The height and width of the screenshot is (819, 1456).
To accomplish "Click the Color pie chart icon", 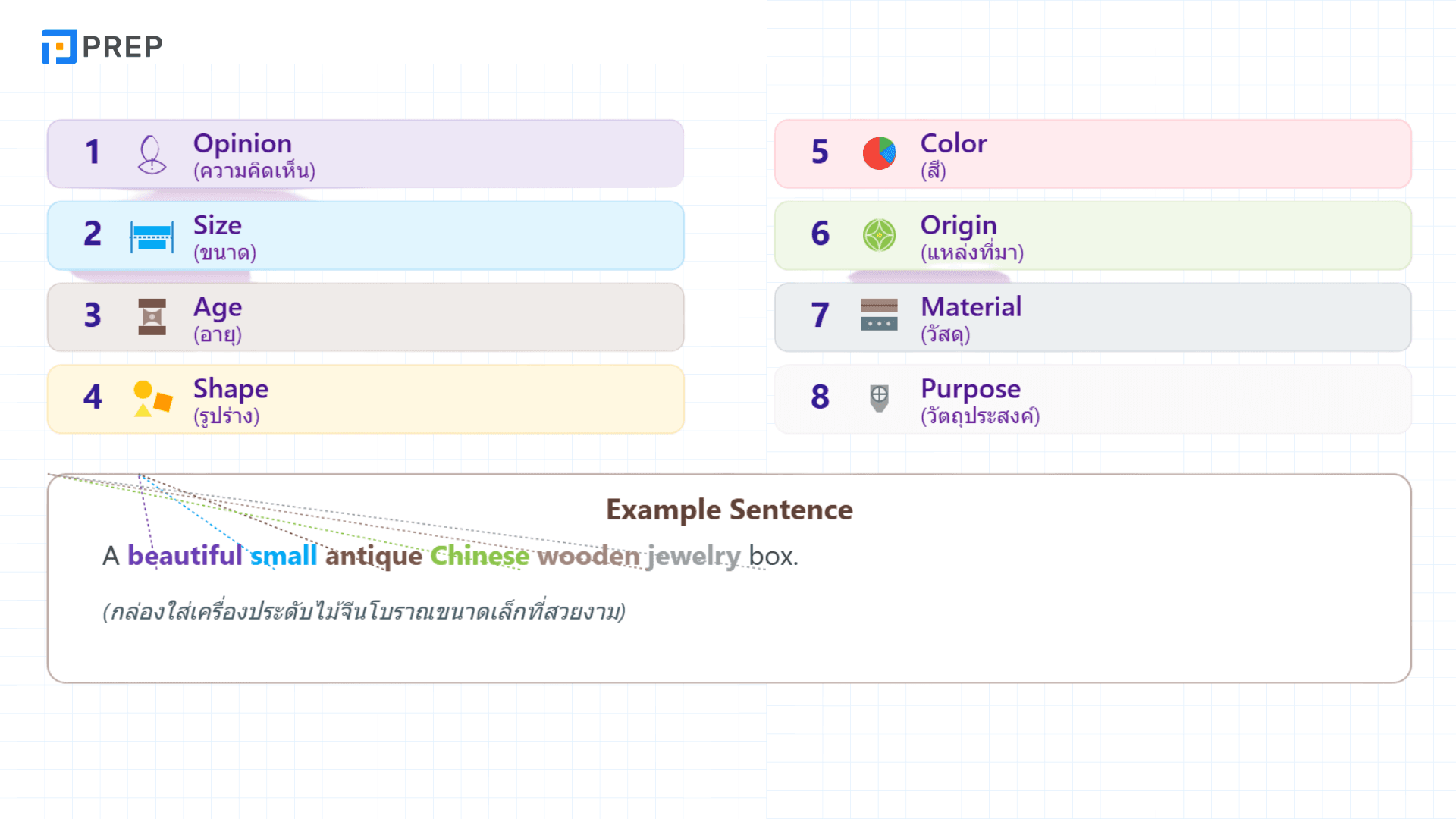I will click(x=879, y=153).
